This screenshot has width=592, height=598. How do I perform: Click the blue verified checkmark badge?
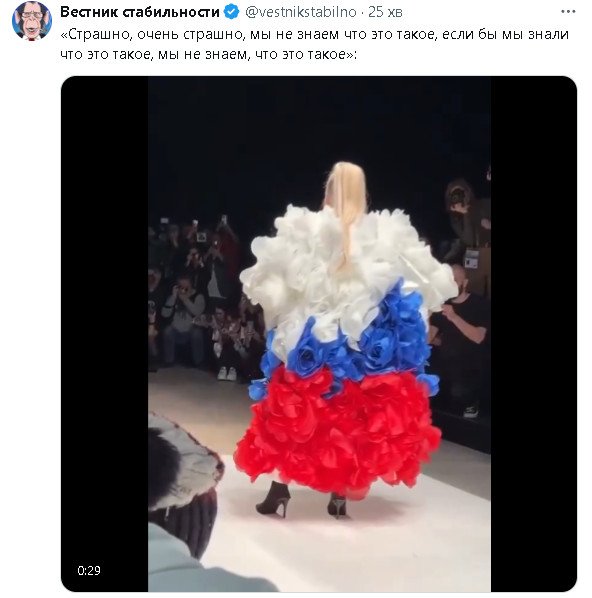click(231, 12)
